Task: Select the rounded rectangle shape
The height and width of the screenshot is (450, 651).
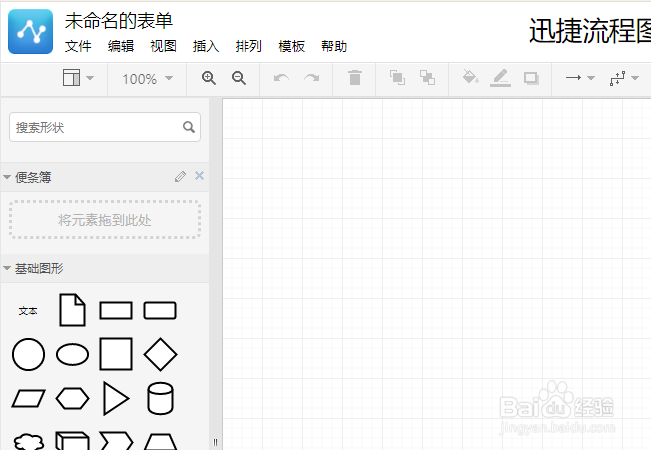Action: tap(160, 310)
